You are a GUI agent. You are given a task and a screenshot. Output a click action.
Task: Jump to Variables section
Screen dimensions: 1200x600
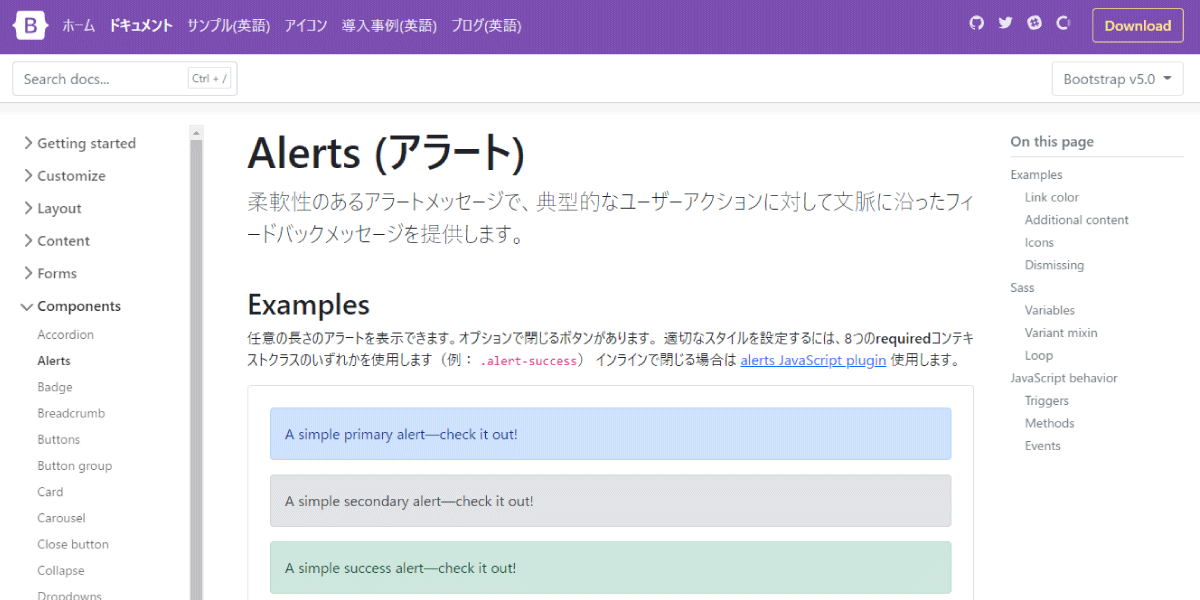[1050, 310]
